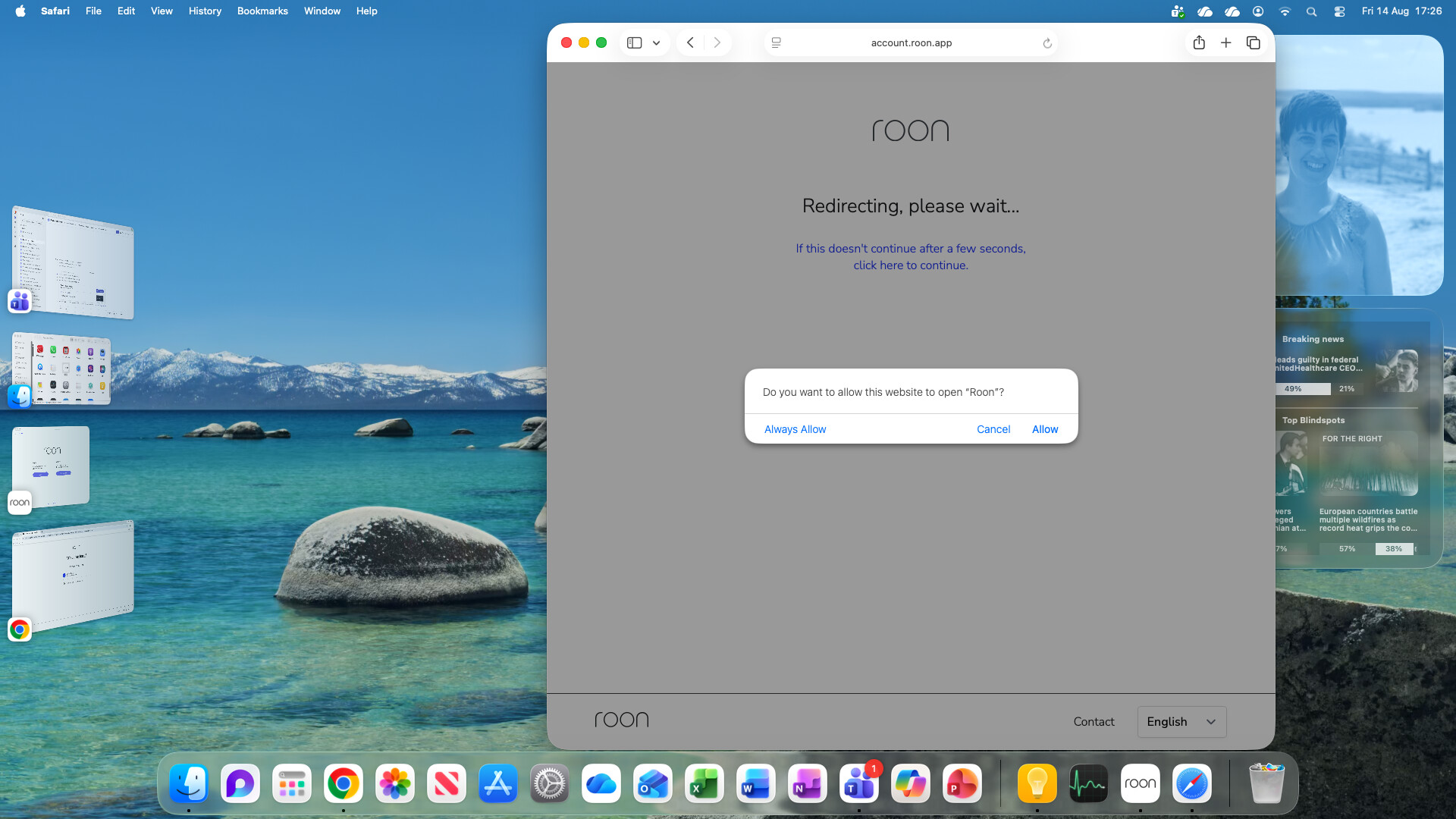Open Roon from the Dock
Screen dimensions: 1456x819
point(1141,783)
